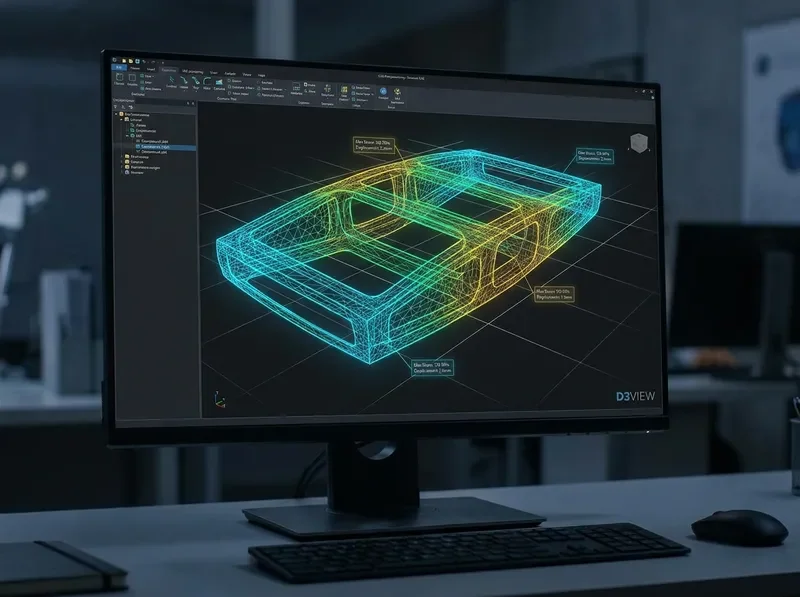
Task: Pin the model tree side panel
Action: point(188,103)
